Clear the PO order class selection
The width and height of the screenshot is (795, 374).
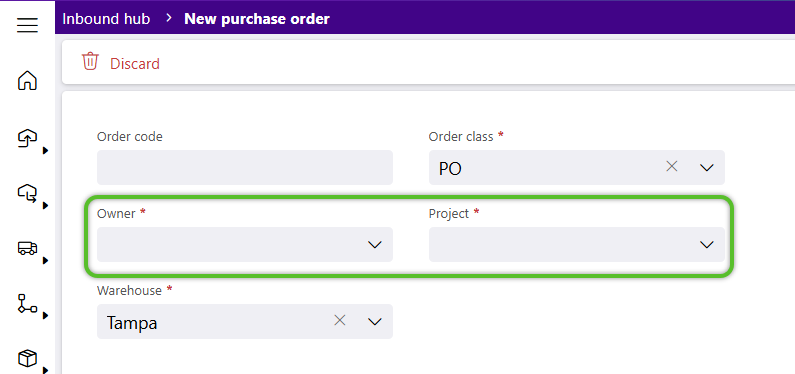(x=672, y=166)
